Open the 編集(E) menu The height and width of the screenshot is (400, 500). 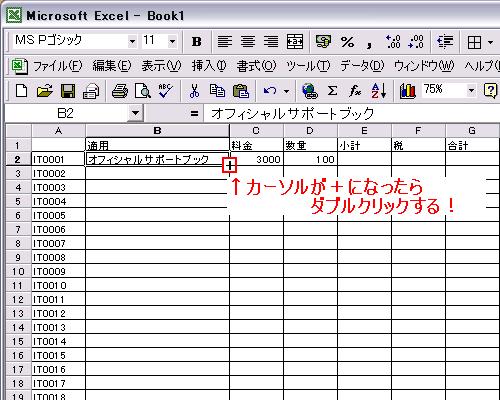coord(112,66)
